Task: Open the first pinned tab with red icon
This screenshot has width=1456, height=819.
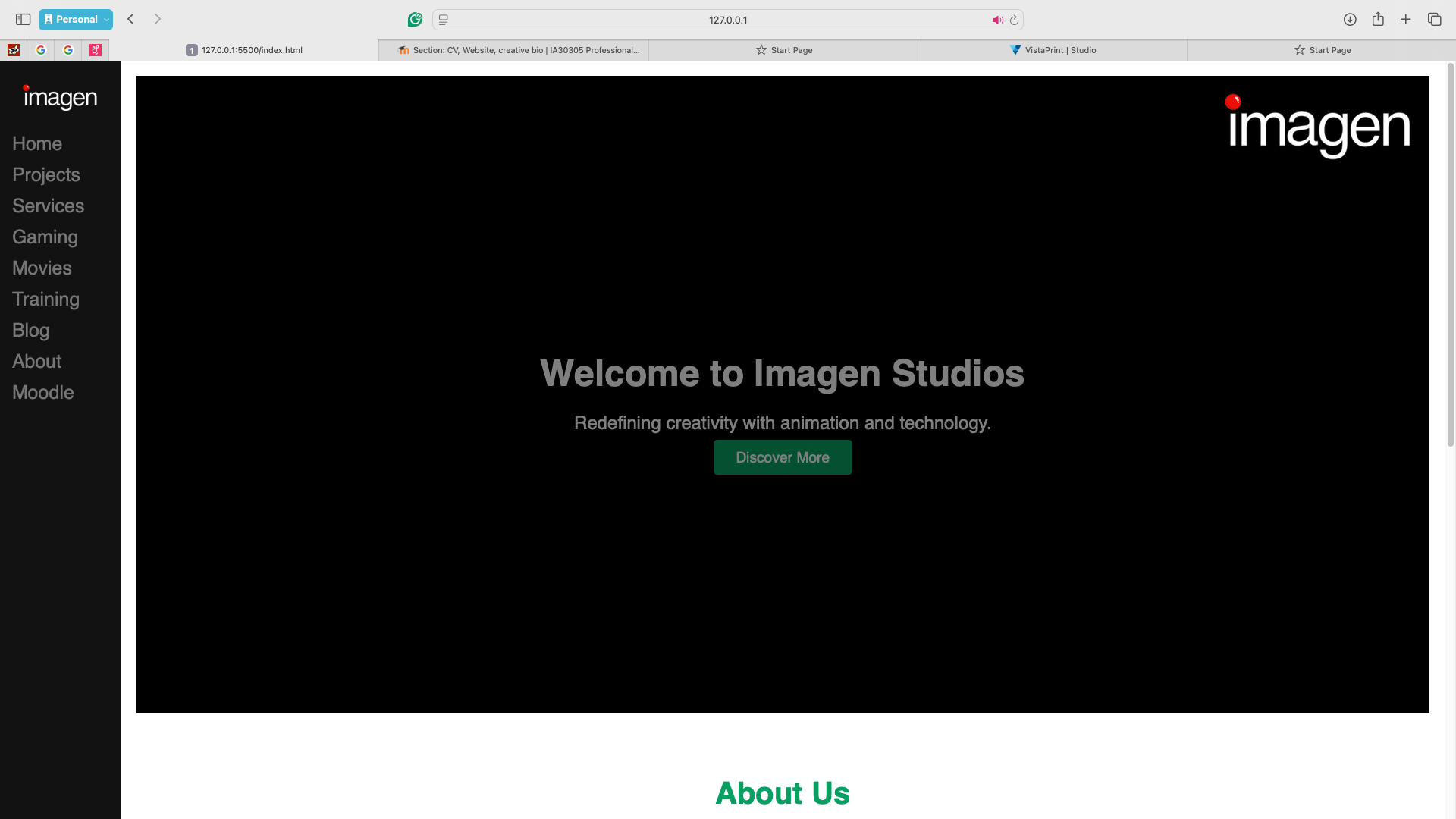Action: 14,50
